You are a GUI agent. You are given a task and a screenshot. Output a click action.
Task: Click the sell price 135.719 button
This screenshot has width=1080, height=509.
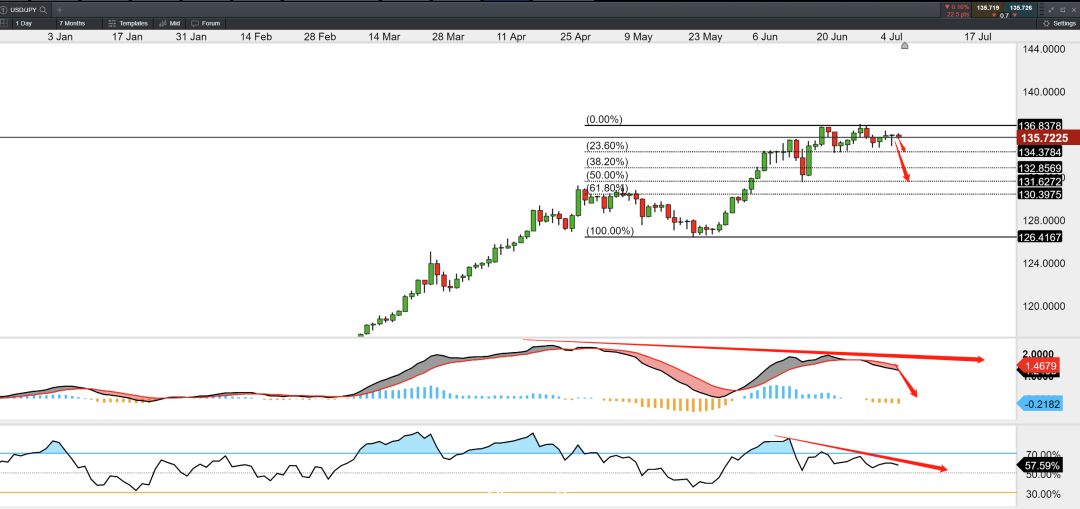coord(988,10)
